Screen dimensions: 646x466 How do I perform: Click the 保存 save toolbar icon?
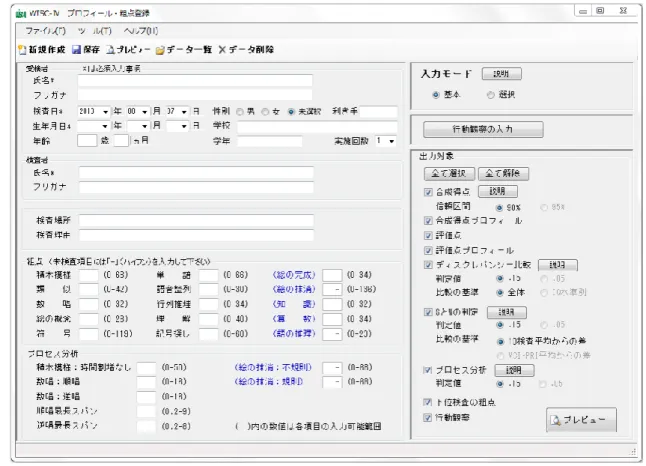tap(76, 50)
